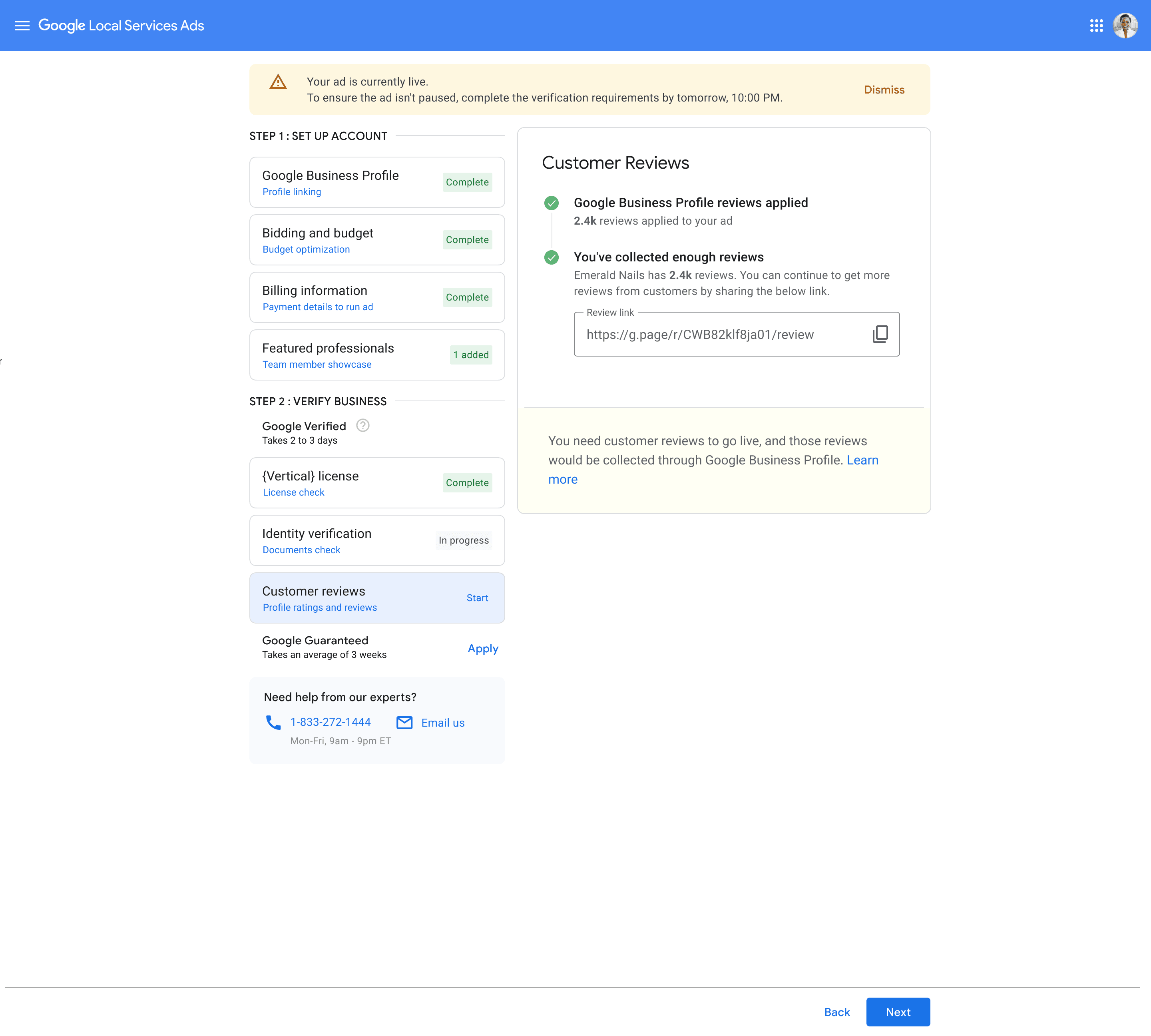Open the Bidding and budget step
The width and height of the screenshot is (1151, 1036).
point(377,240)
